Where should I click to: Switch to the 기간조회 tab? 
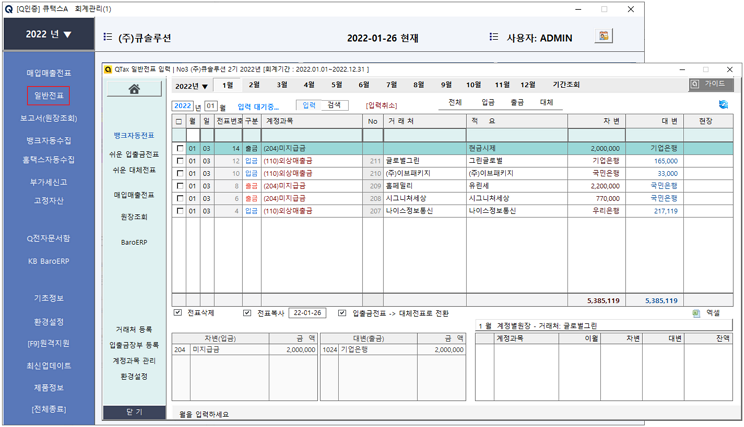[x=566, y=85]
